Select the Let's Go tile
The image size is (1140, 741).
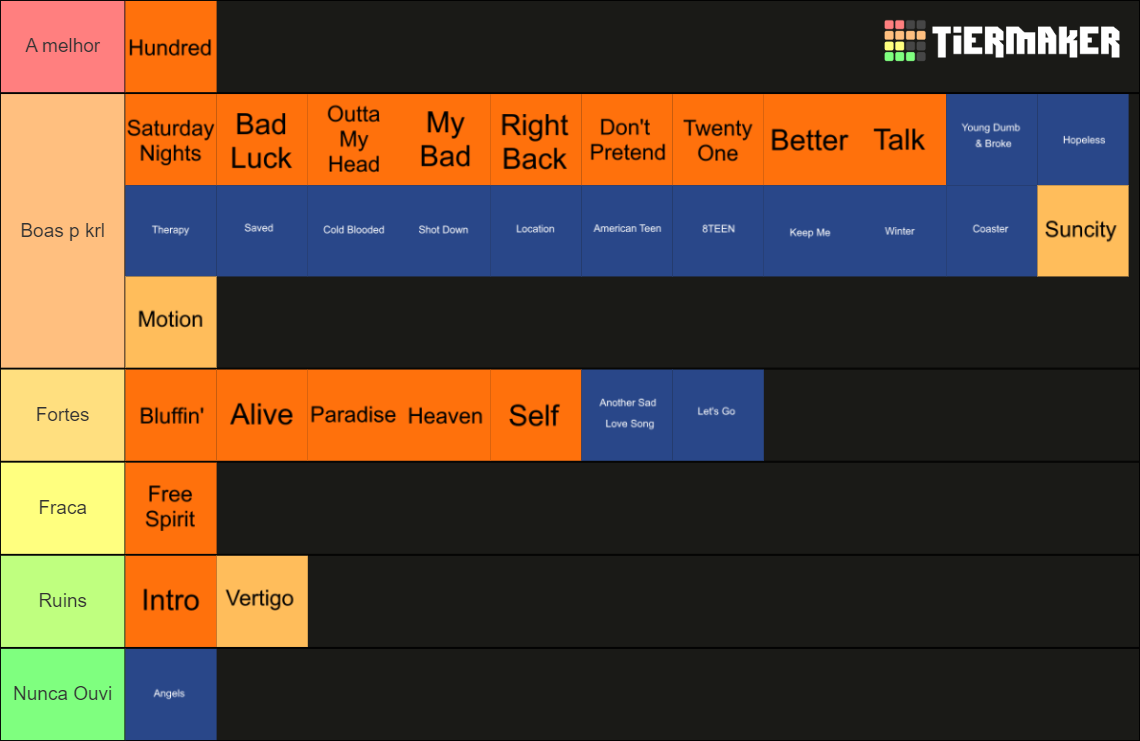(718, 415)
